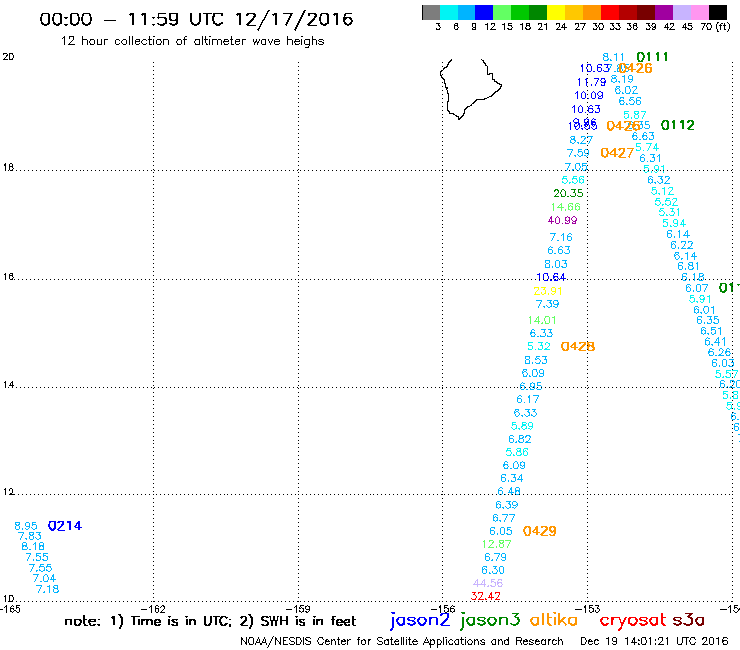The height and width of the screenshot is (650, 740).
Task: Click the blue value '11.79'
Action: coord(591,83)
